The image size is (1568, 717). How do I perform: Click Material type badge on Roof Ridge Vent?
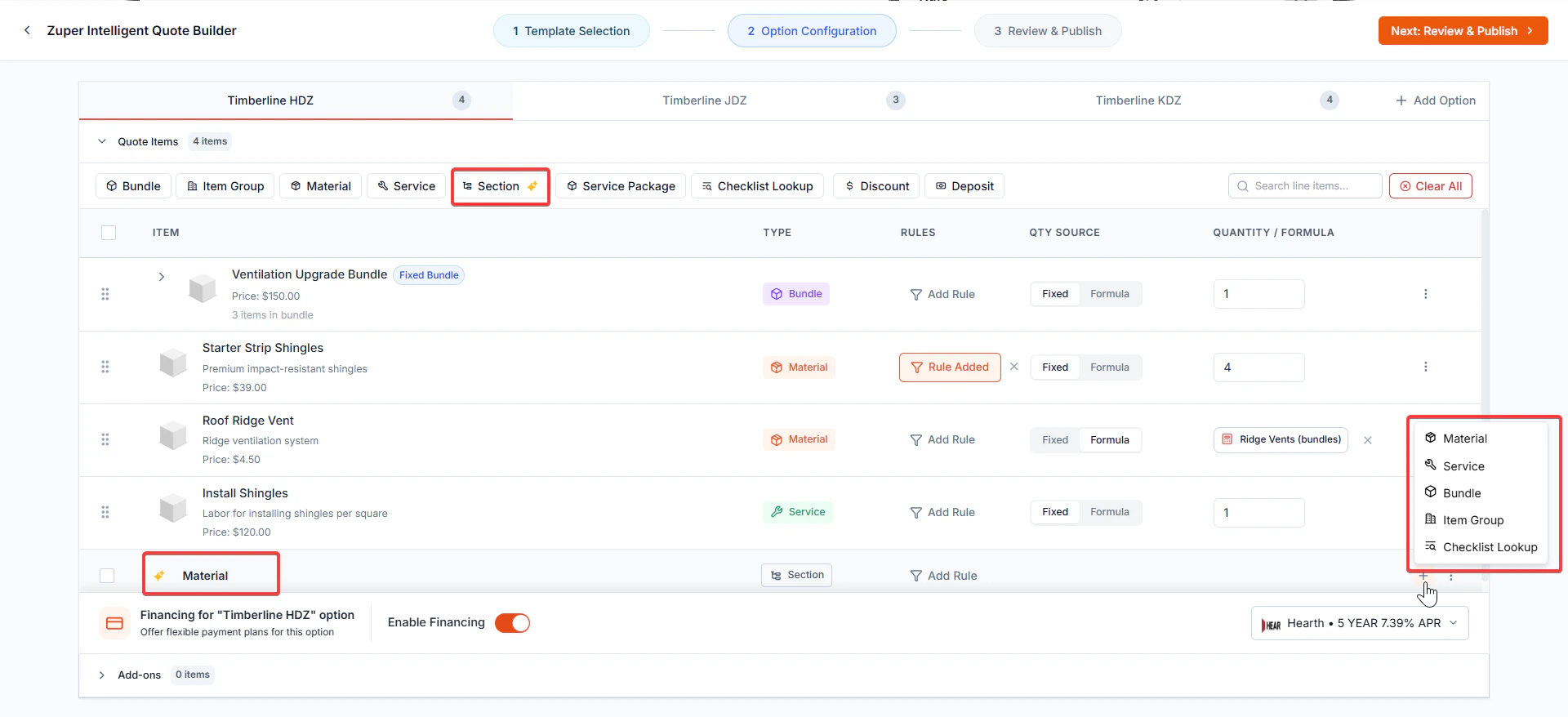800,439
